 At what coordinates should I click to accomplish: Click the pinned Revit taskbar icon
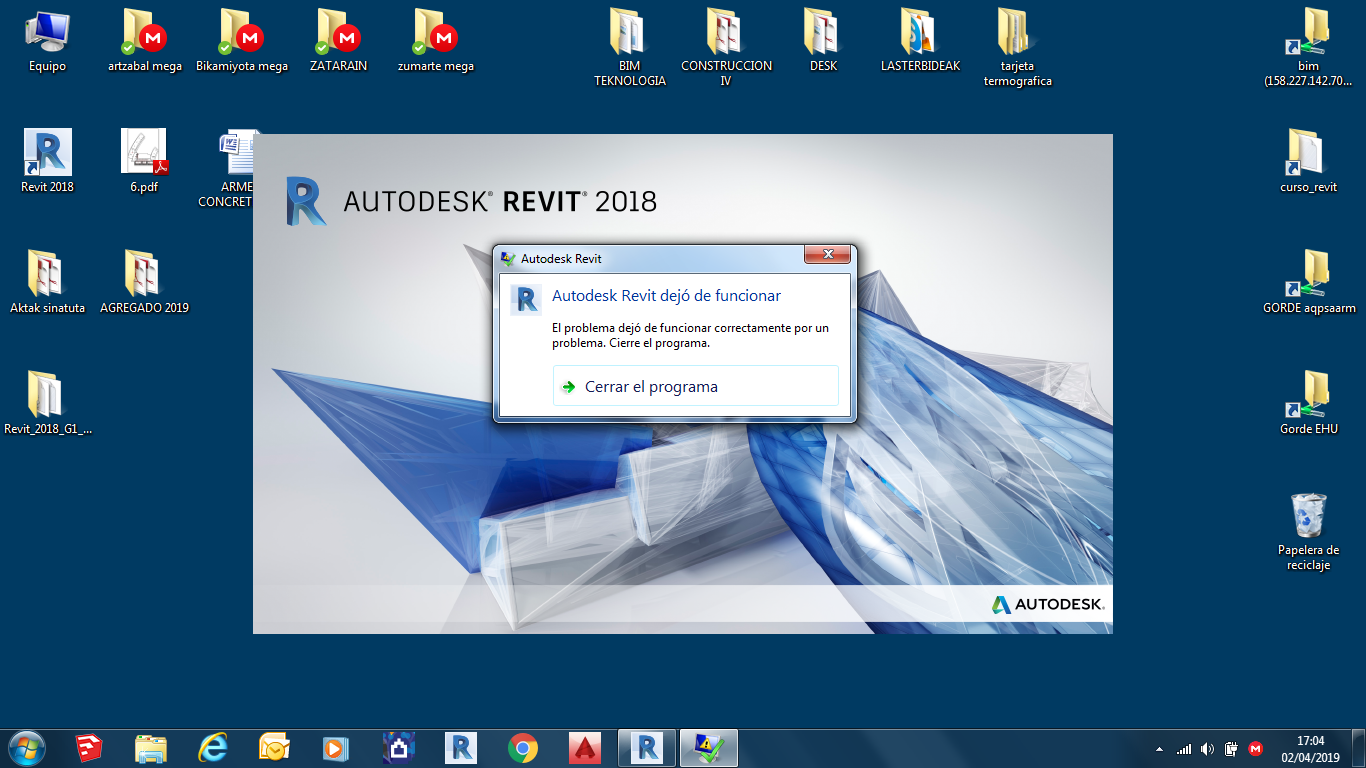point(460,747)
